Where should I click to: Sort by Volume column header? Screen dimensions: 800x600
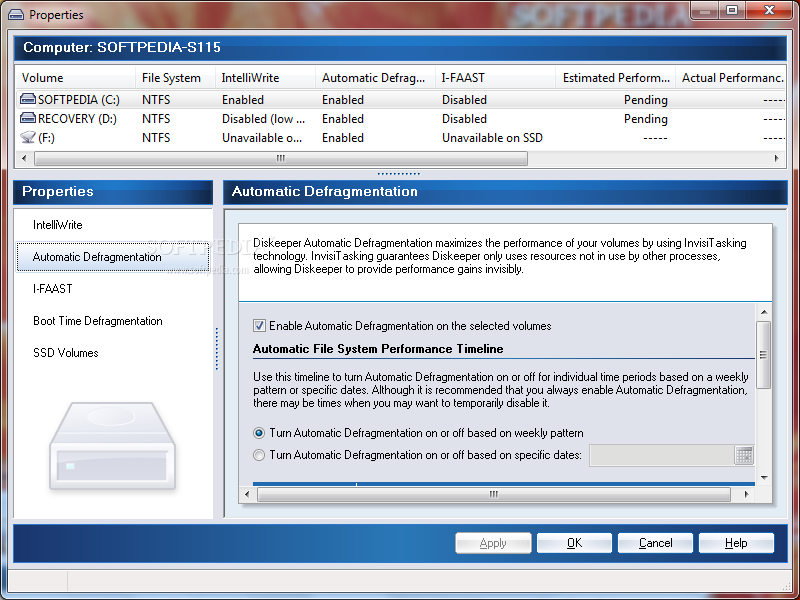[x=76, y=78]
